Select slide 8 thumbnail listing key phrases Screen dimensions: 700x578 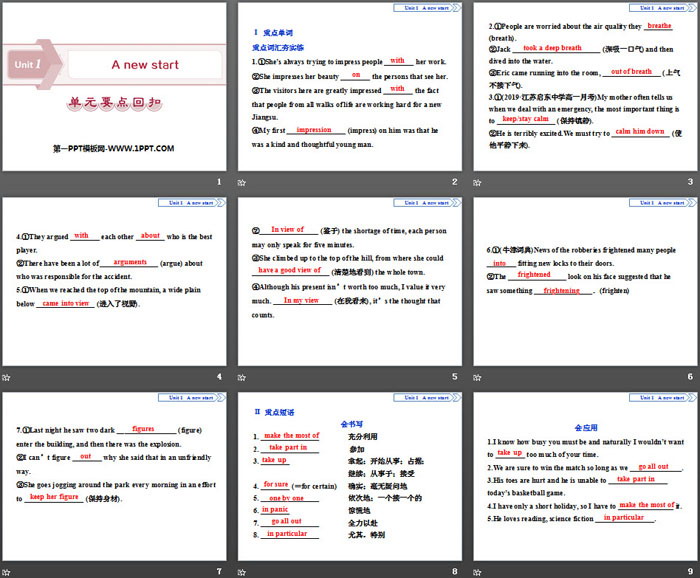point(350,476)
